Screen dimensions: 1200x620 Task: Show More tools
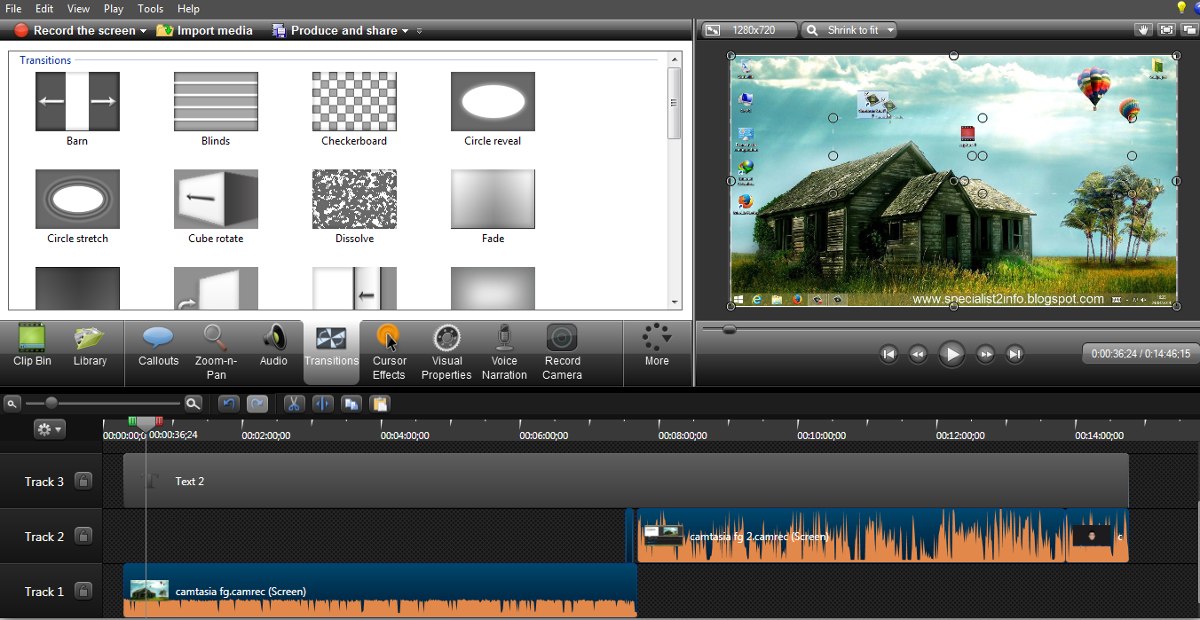pyautogui.click(x=657, y=346)
